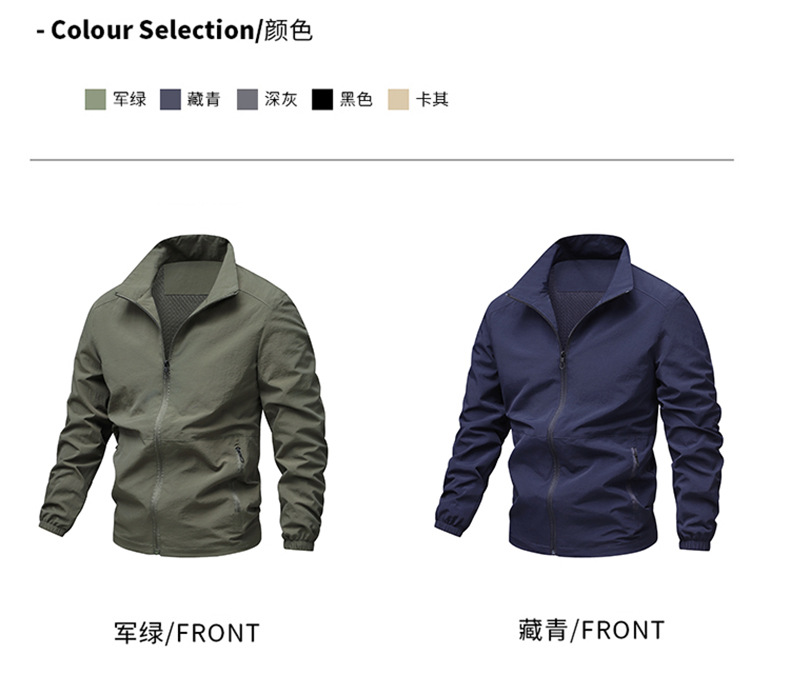Open the navy blue jacket image
This screenshot has width=790, height=675.
tap(579, 395)
